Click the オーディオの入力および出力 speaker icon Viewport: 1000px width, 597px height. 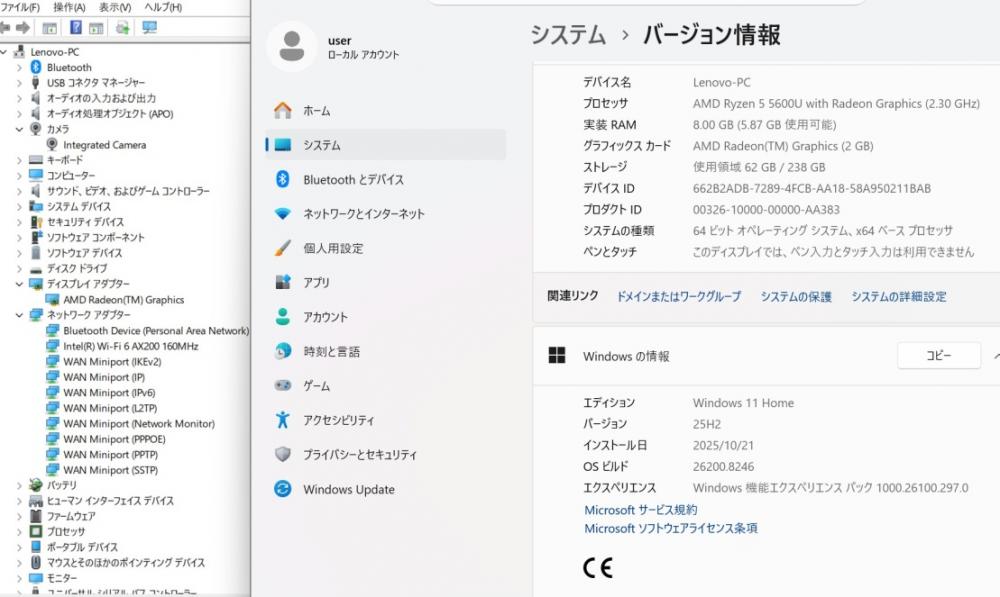pos(36,98)
